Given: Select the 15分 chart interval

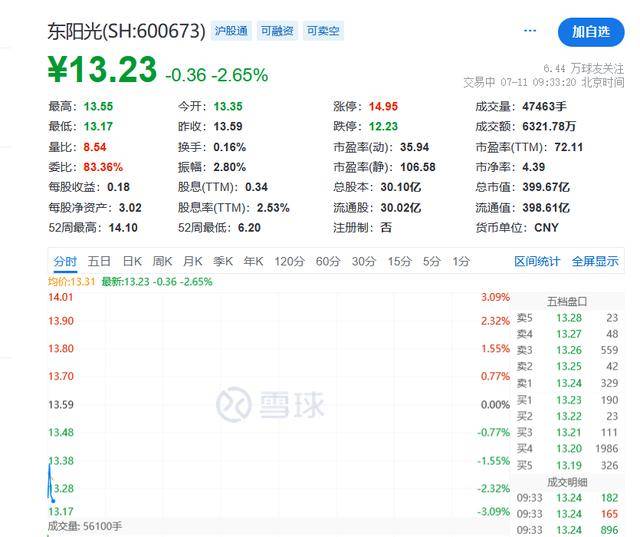Looking at the screenshot, I should [x=400, y=261].
